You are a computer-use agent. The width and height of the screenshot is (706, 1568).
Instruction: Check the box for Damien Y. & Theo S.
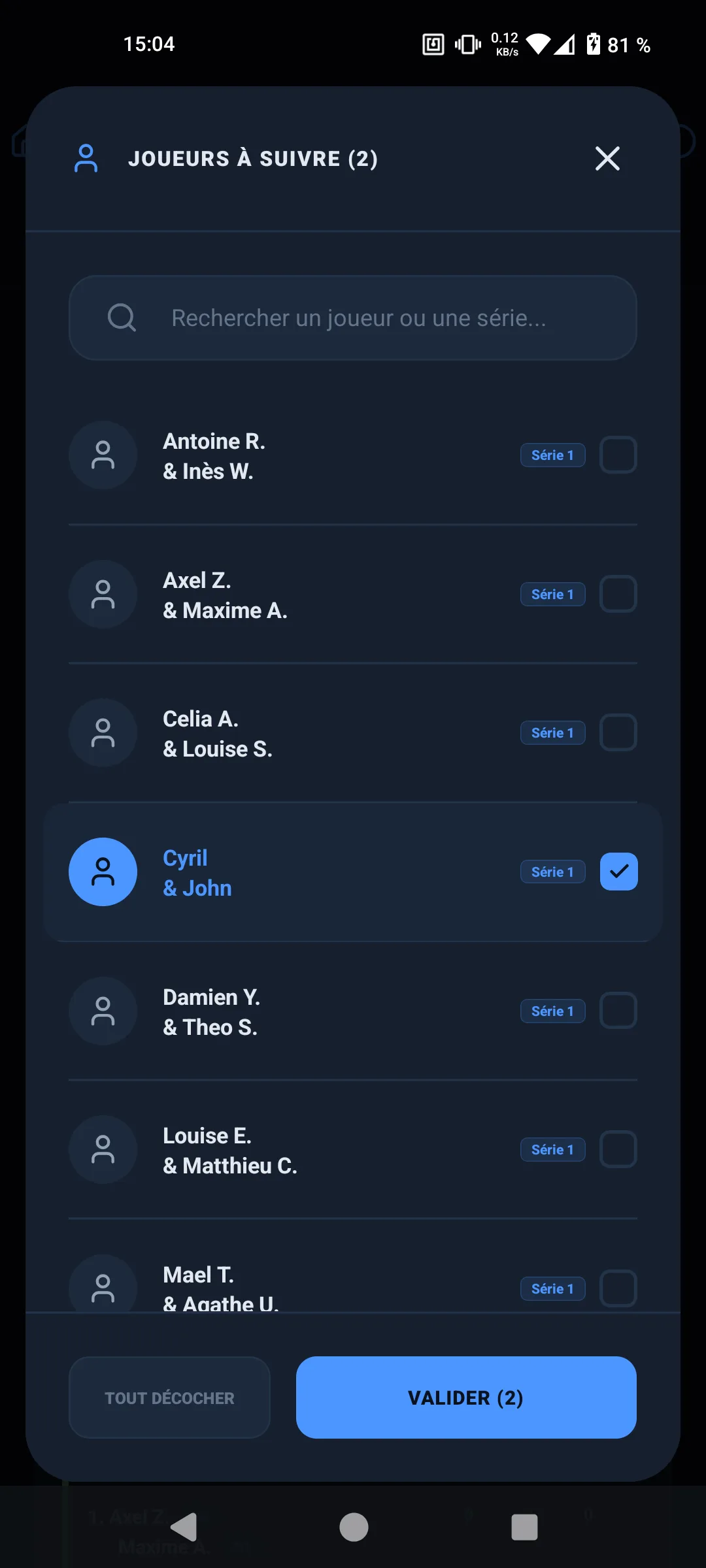tap(618, 1011)
